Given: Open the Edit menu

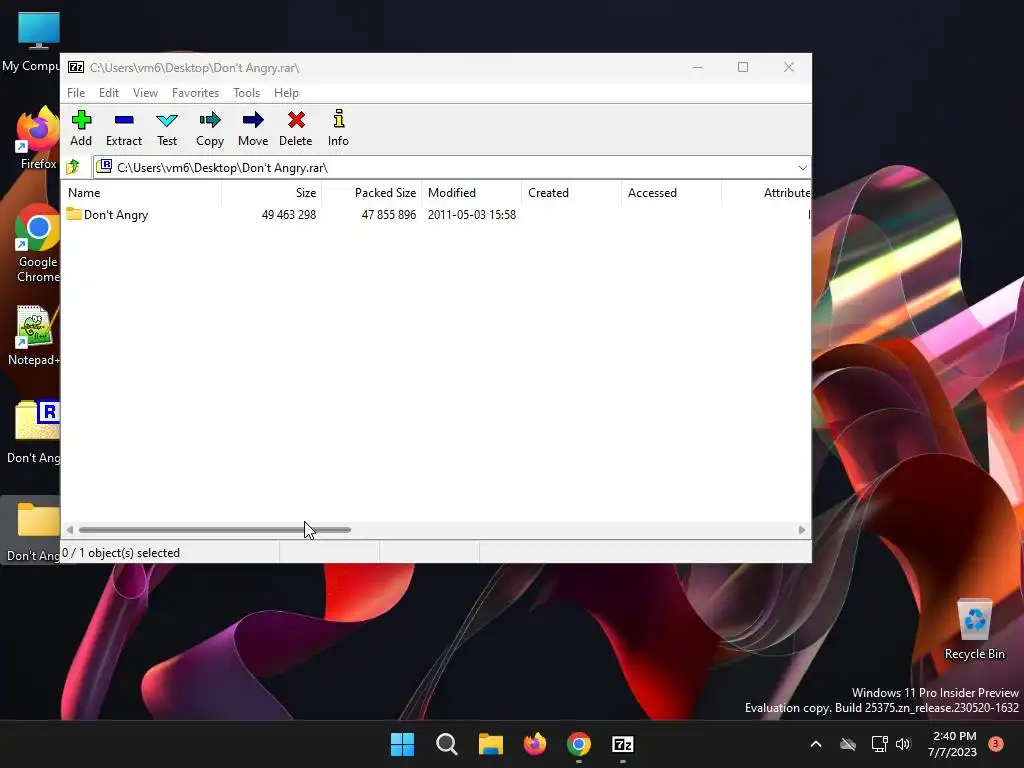Looking at the screenshot, I should (x=108, y=93).
